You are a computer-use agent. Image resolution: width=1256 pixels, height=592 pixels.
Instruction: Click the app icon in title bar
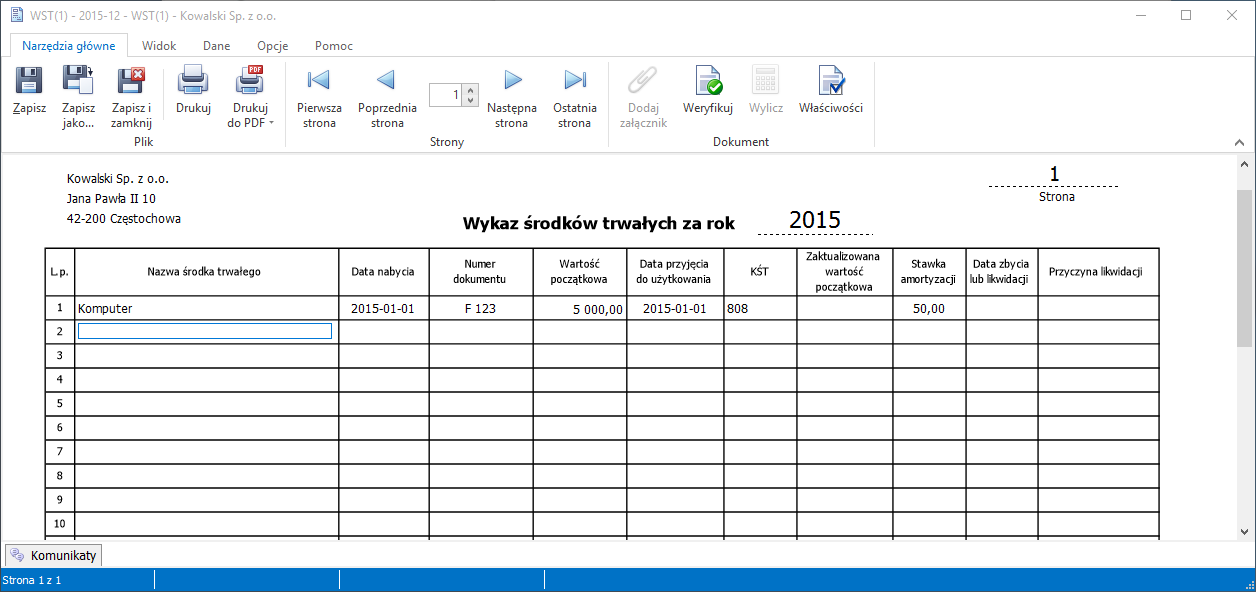coord(16,15)
